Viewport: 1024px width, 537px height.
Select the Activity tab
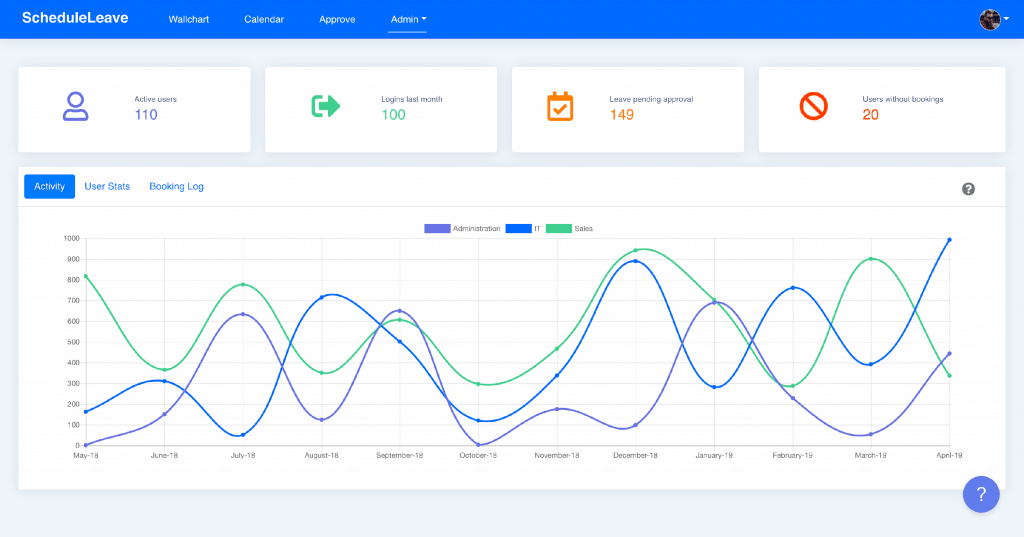[x=49, y=186]
